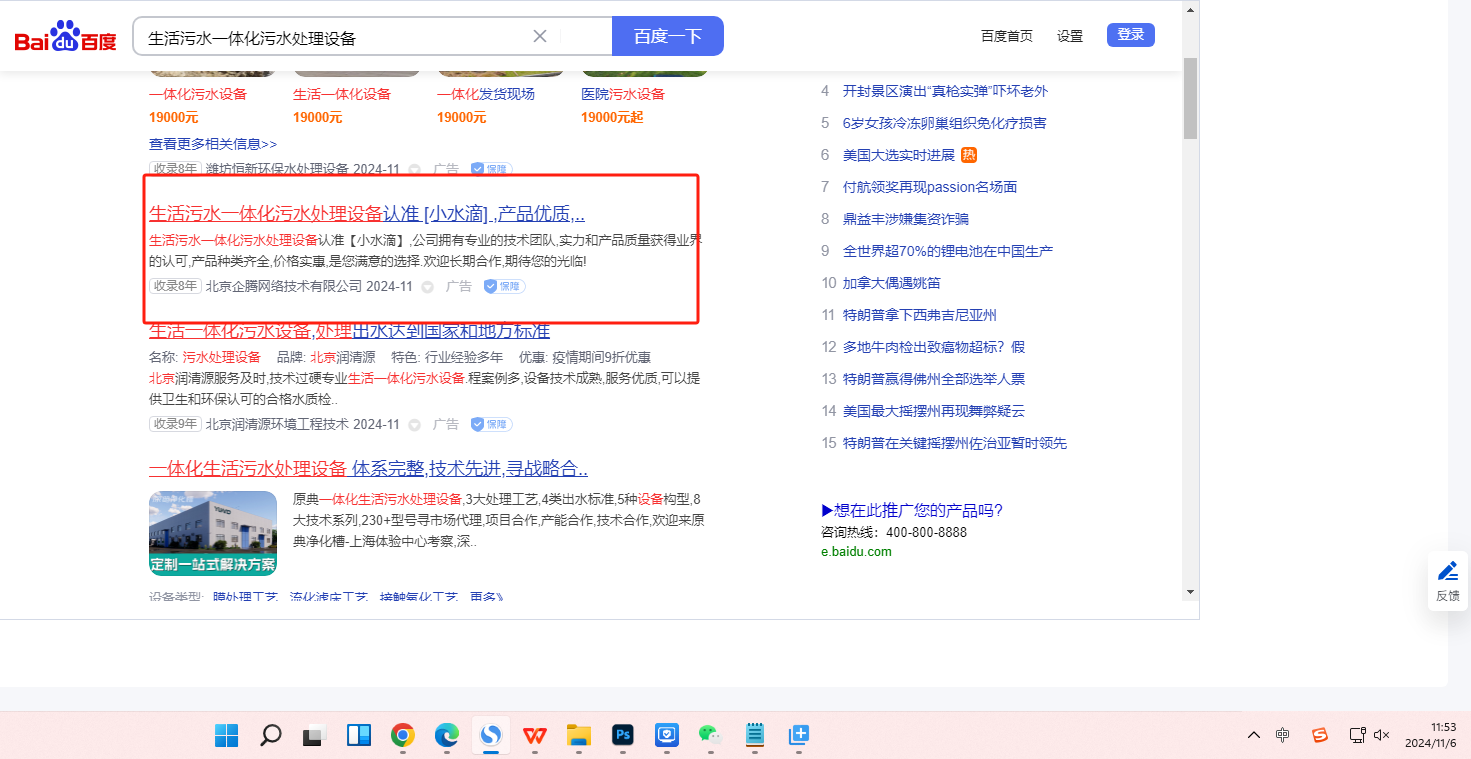This screenshot has height=759, width=1471.
Task: Toggle the mute speaker icon in system tray
Action: click(x=1382, y=735)
